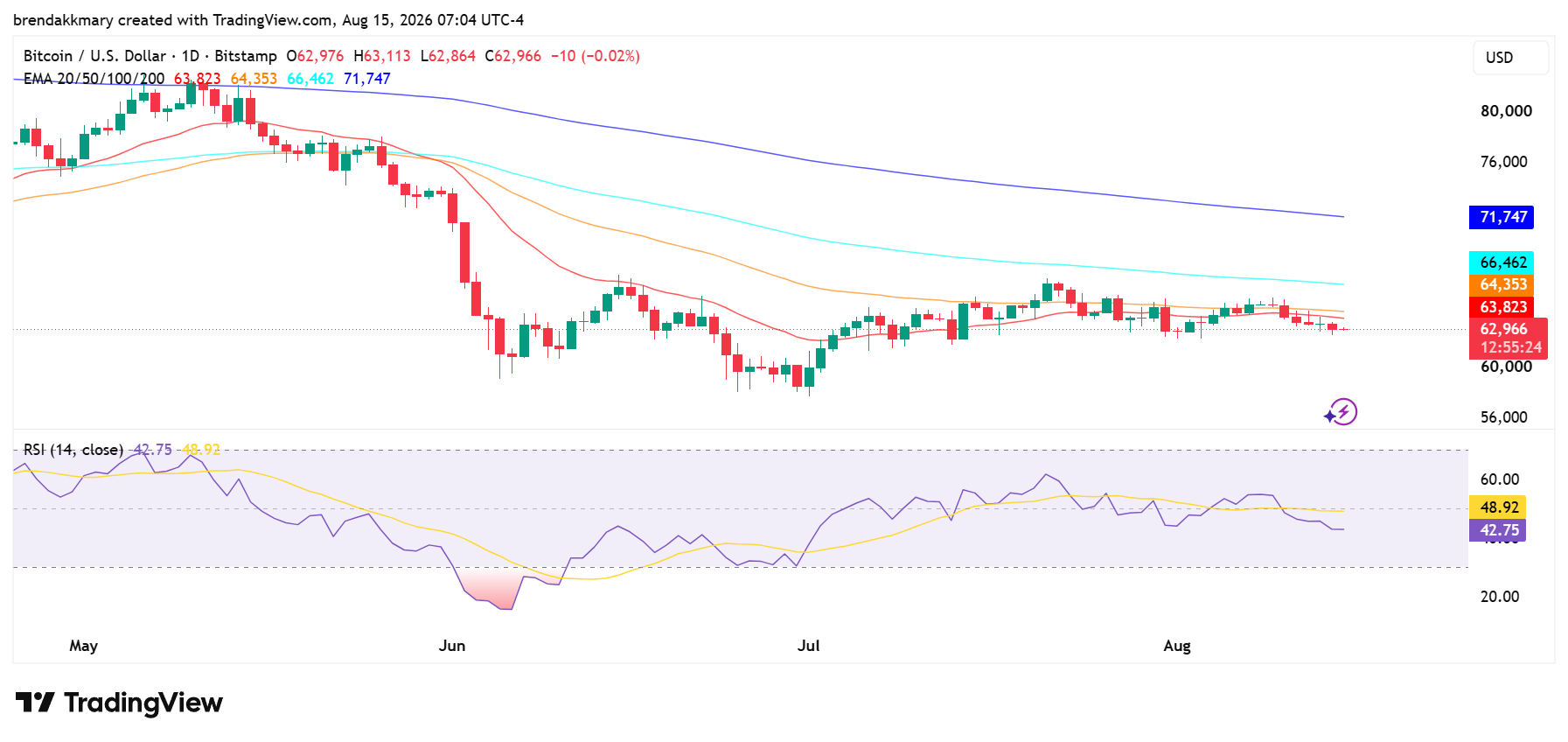1568x742 pixels.
Task: Click the 'Jul' label on time axis
Action: tap(809, 646)
